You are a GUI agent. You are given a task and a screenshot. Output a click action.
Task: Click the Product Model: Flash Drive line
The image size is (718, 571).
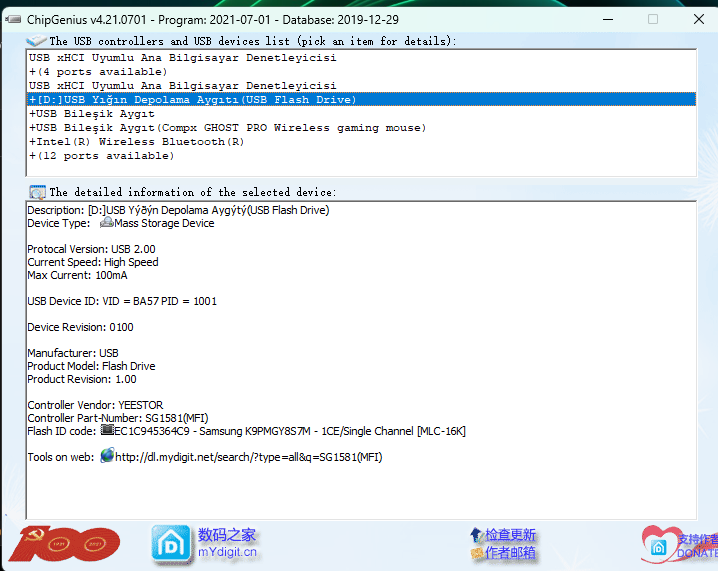pyautogui.click(x=91, y=366)
